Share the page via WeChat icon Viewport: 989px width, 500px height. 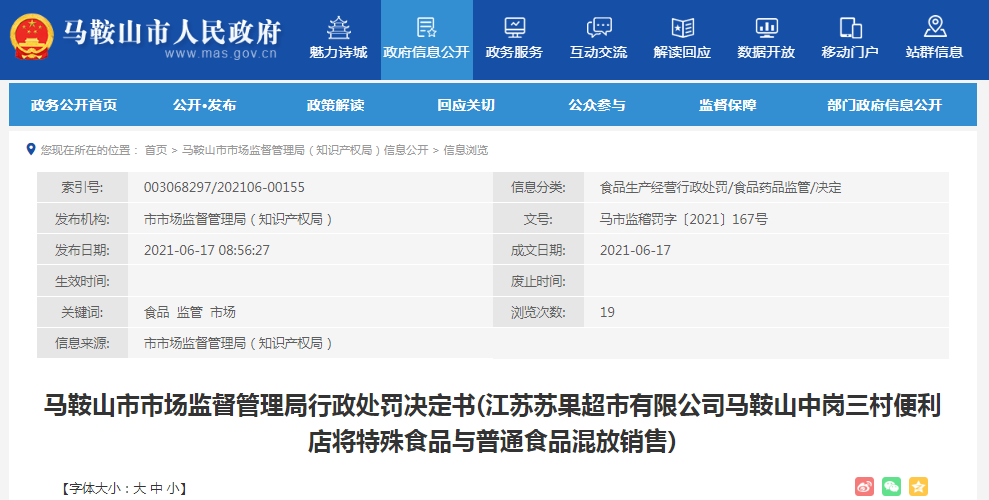pos(891,487)
